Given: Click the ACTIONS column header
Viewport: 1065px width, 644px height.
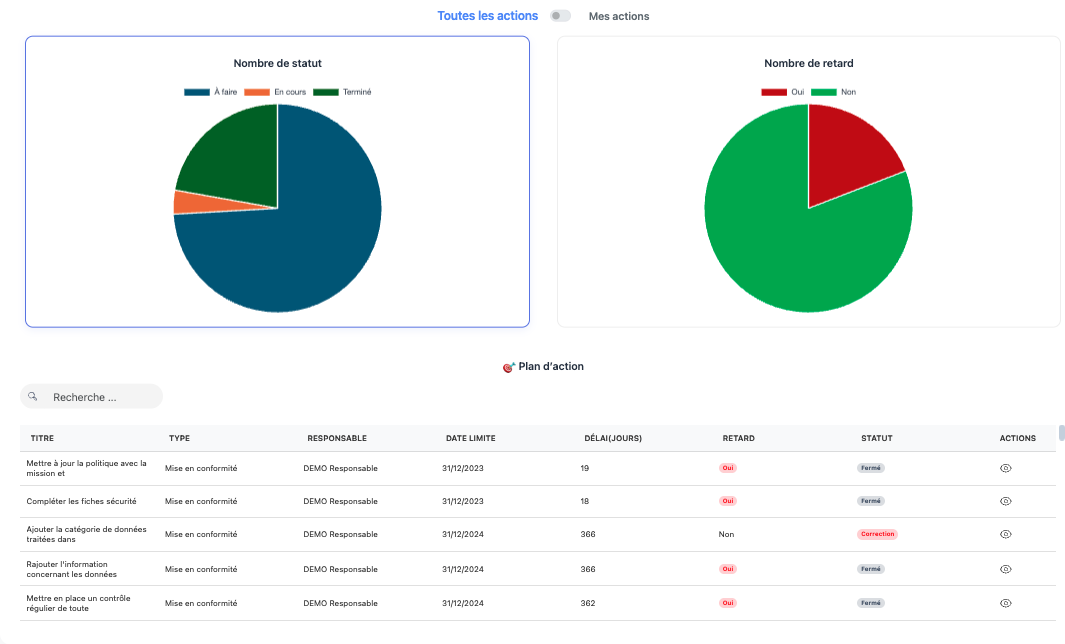Looking at the screenshot, I should (x=1017, y=438).
